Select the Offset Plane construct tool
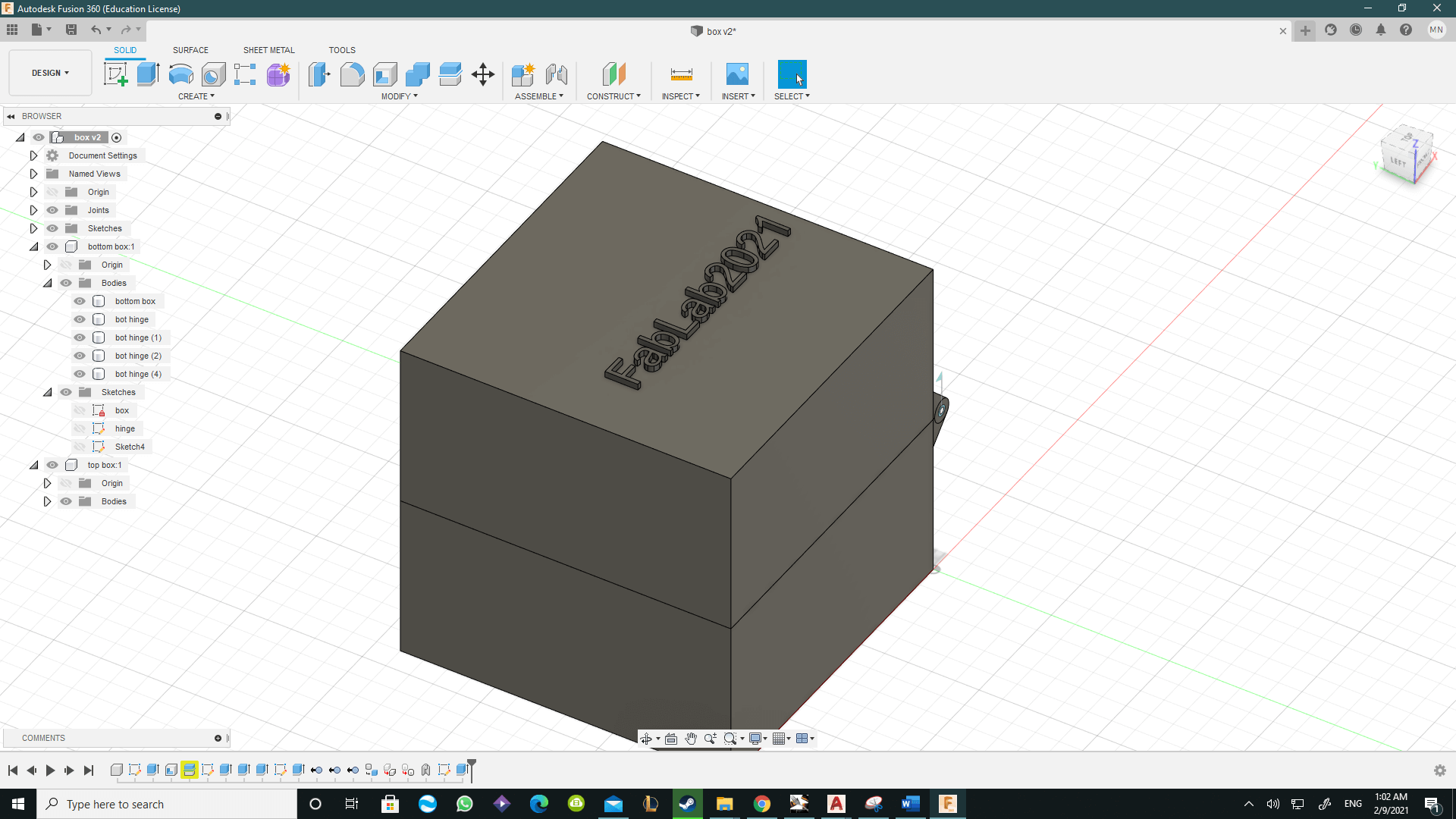Image resolution: width=1456 pixels, height=819 pixels. click(x=613, y=74)
